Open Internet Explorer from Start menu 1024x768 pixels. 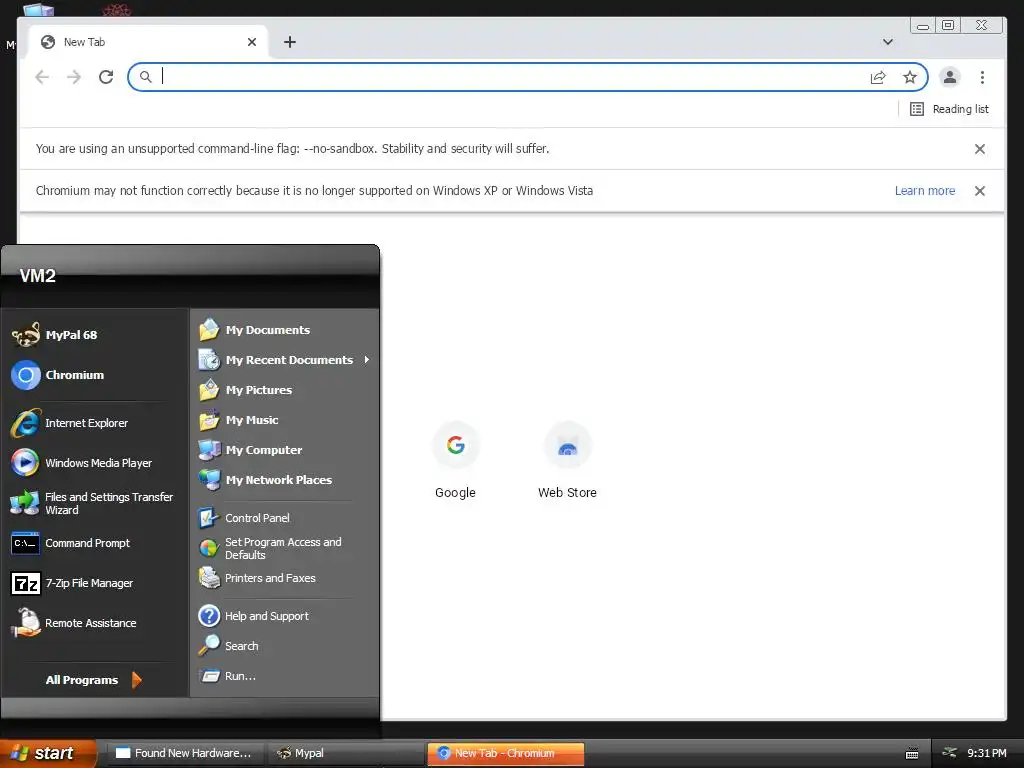point(70,423)
